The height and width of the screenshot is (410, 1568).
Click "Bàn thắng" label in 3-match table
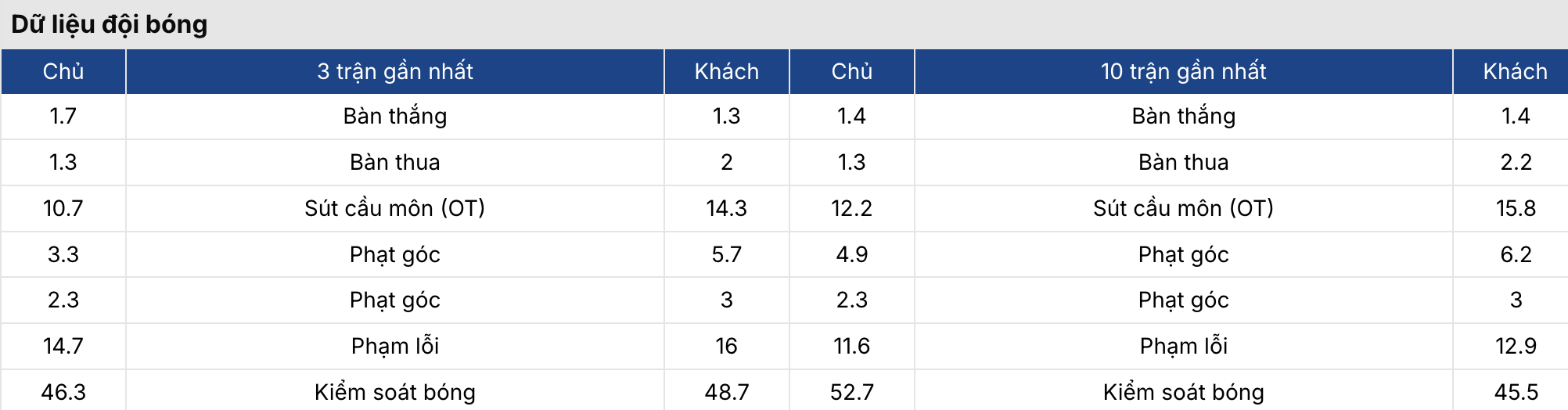[x=394, y=116]
